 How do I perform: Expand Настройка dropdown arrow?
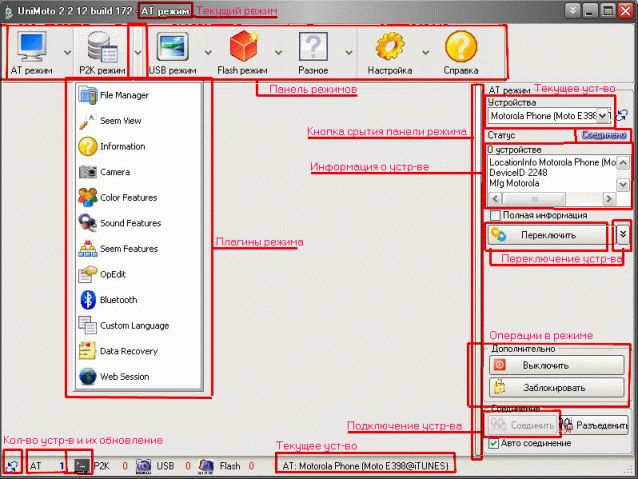(x=426, y=52)
